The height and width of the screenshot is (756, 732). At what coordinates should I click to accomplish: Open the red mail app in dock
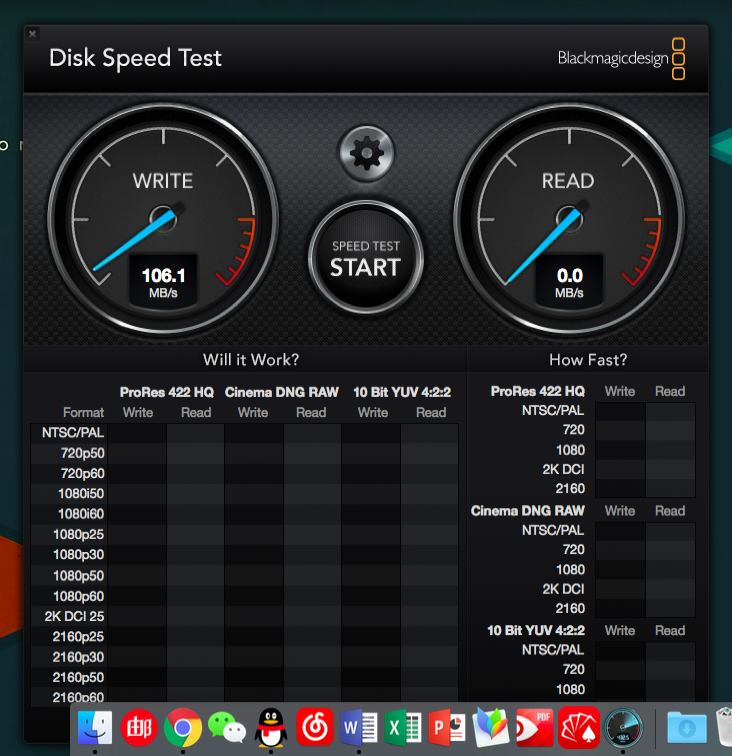pyautogui.click(x=139, y=728)
